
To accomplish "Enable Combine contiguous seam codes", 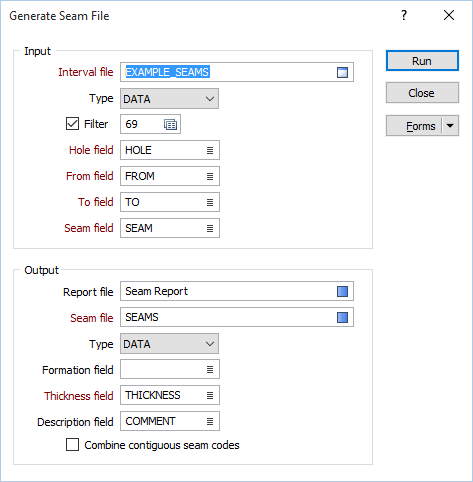I will point(72,445).
